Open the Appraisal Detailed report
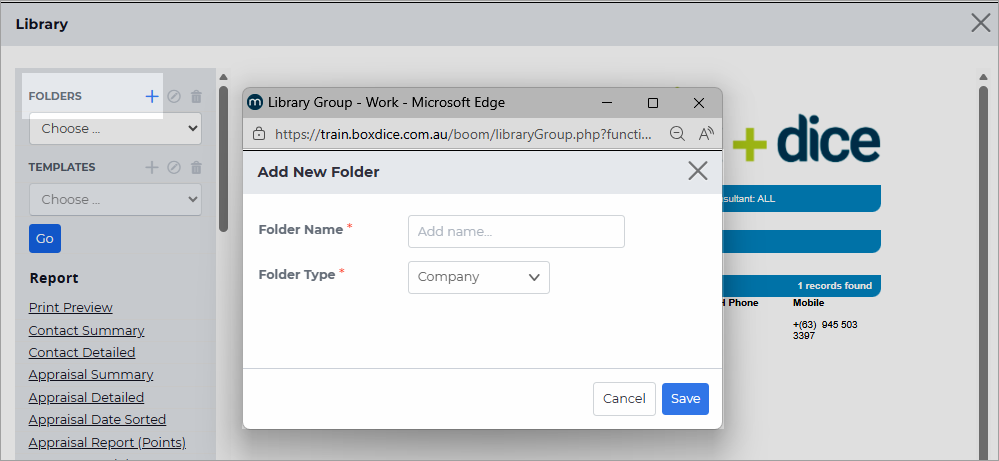 (87, 397)
